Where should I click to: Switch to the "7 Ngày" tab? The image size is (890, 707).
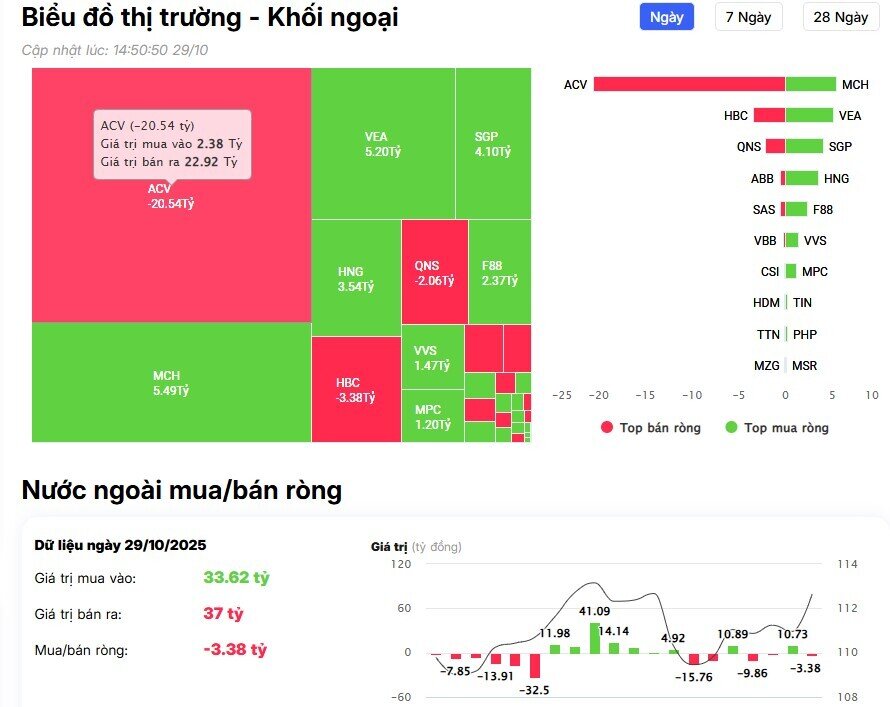[x=747, y=17]
